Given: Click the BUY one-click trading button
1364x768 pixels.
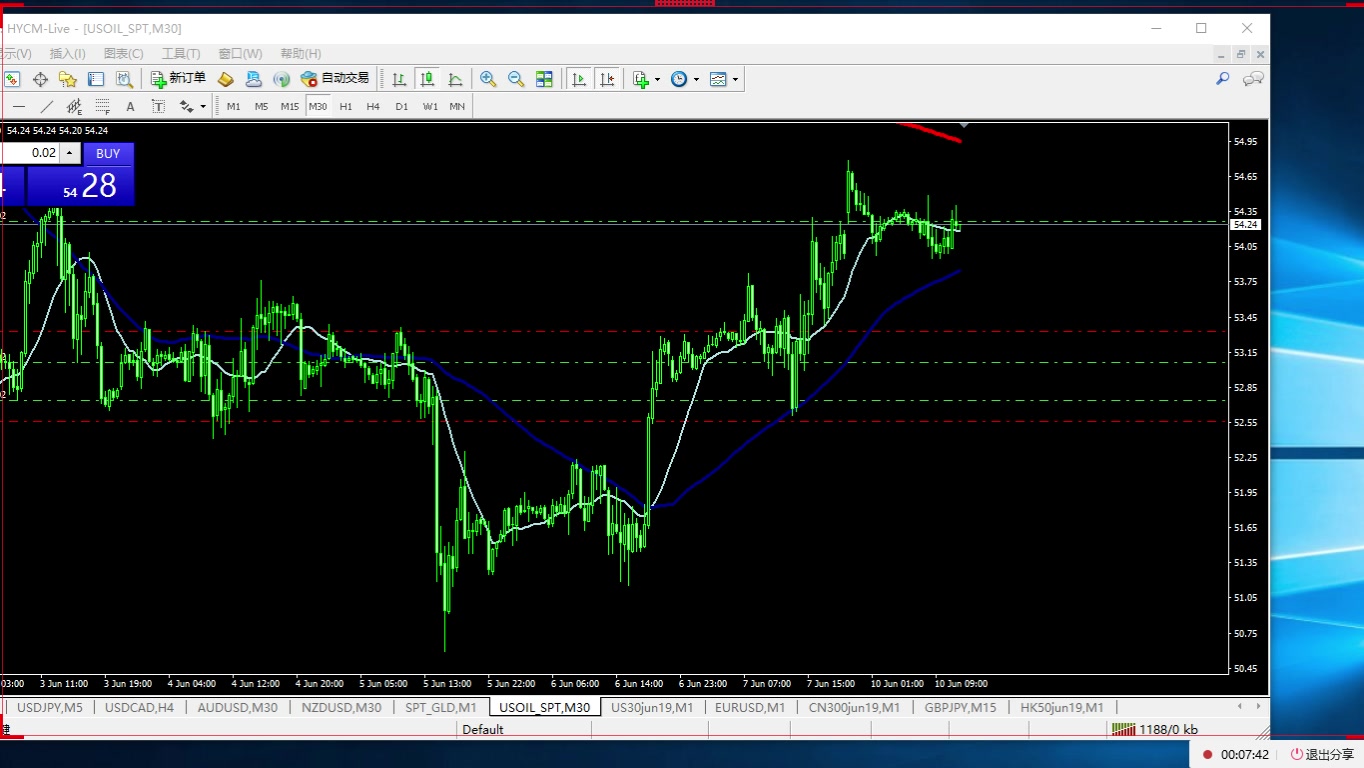Looking at the screenshot, I should pyautogui.click(x=108, y=154).
